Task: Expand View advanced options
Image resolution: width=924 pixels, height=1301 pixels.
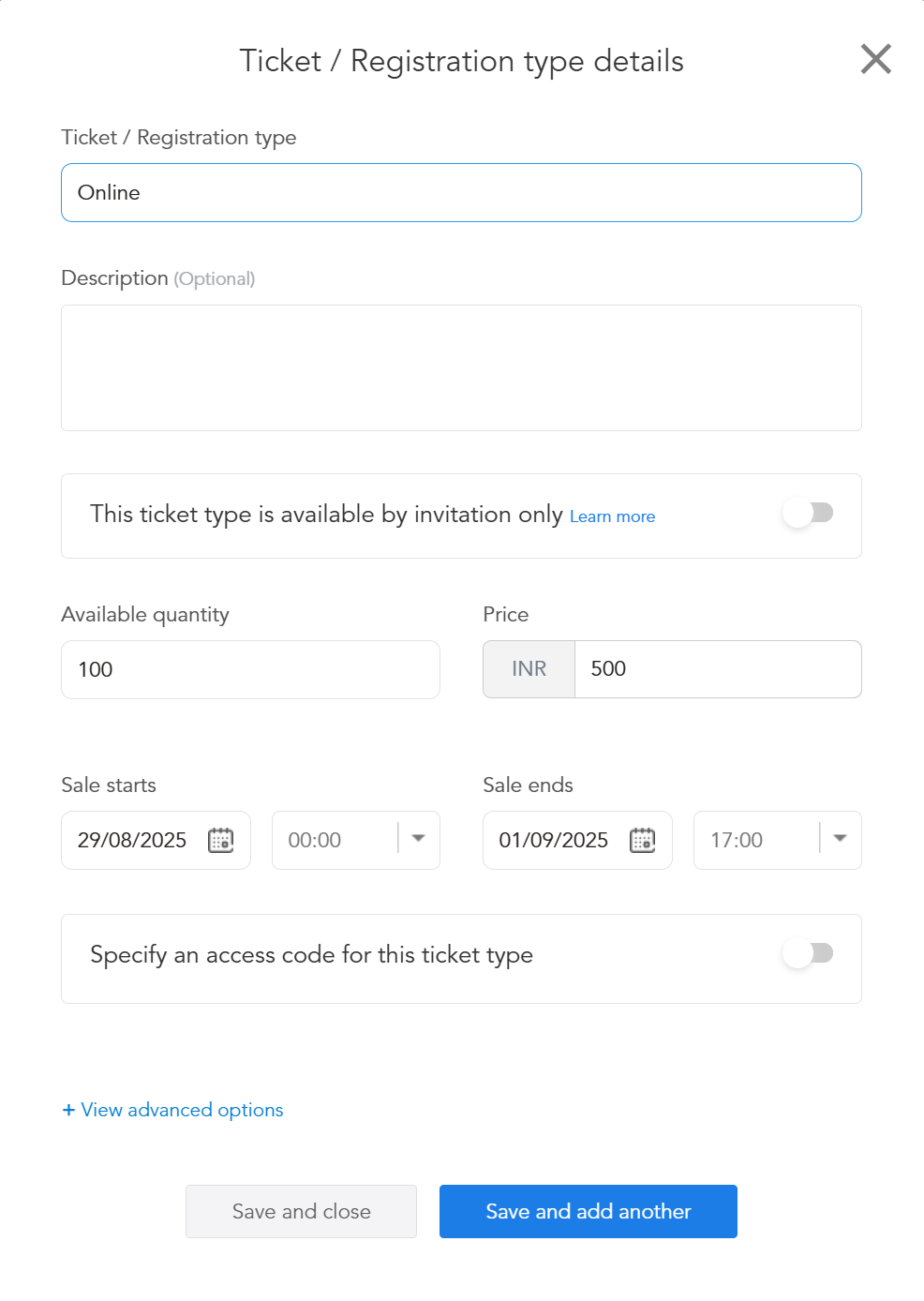Action: 172,1110
